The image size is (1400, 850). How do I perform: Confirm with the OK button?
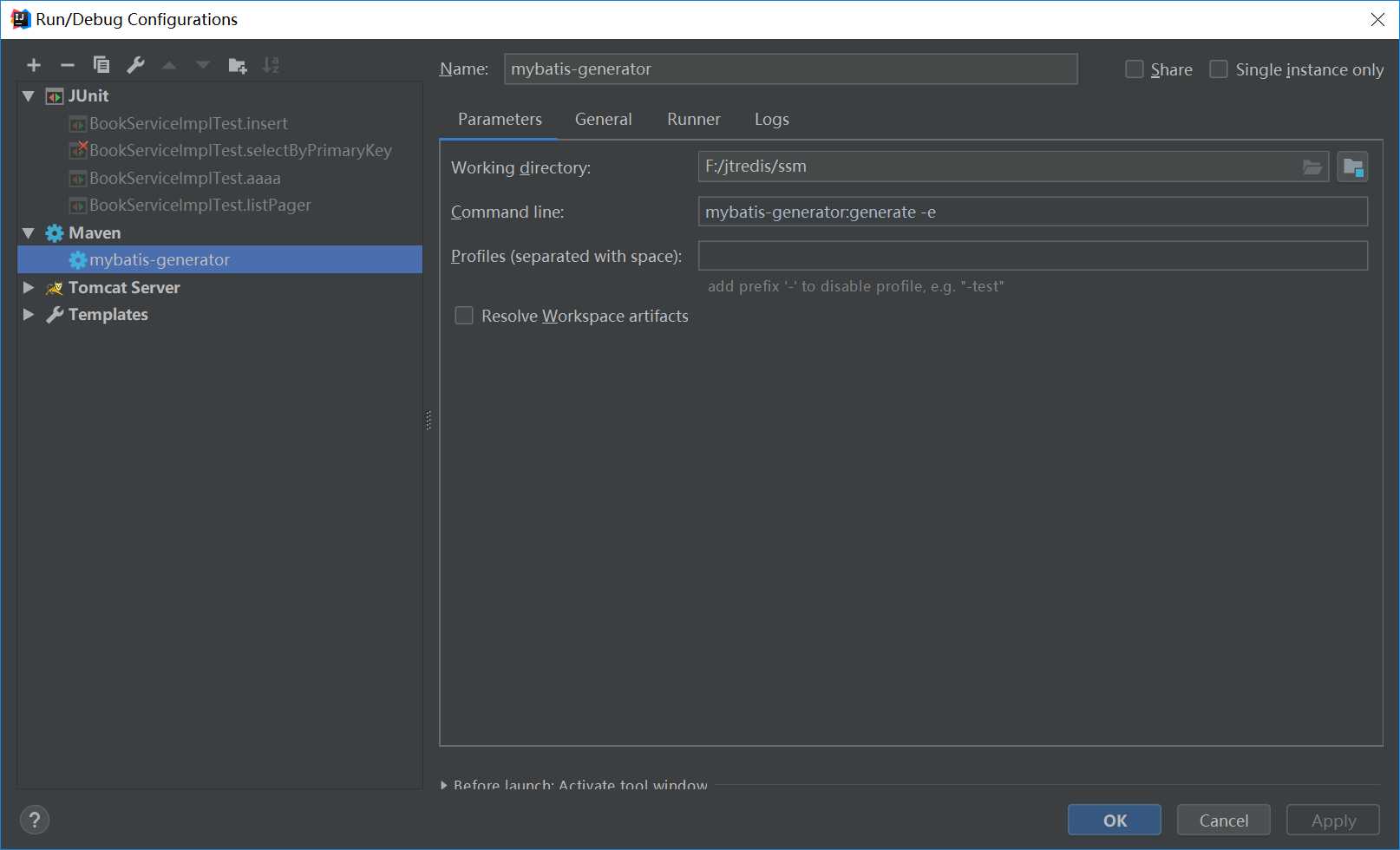(x=1115, y=820)
